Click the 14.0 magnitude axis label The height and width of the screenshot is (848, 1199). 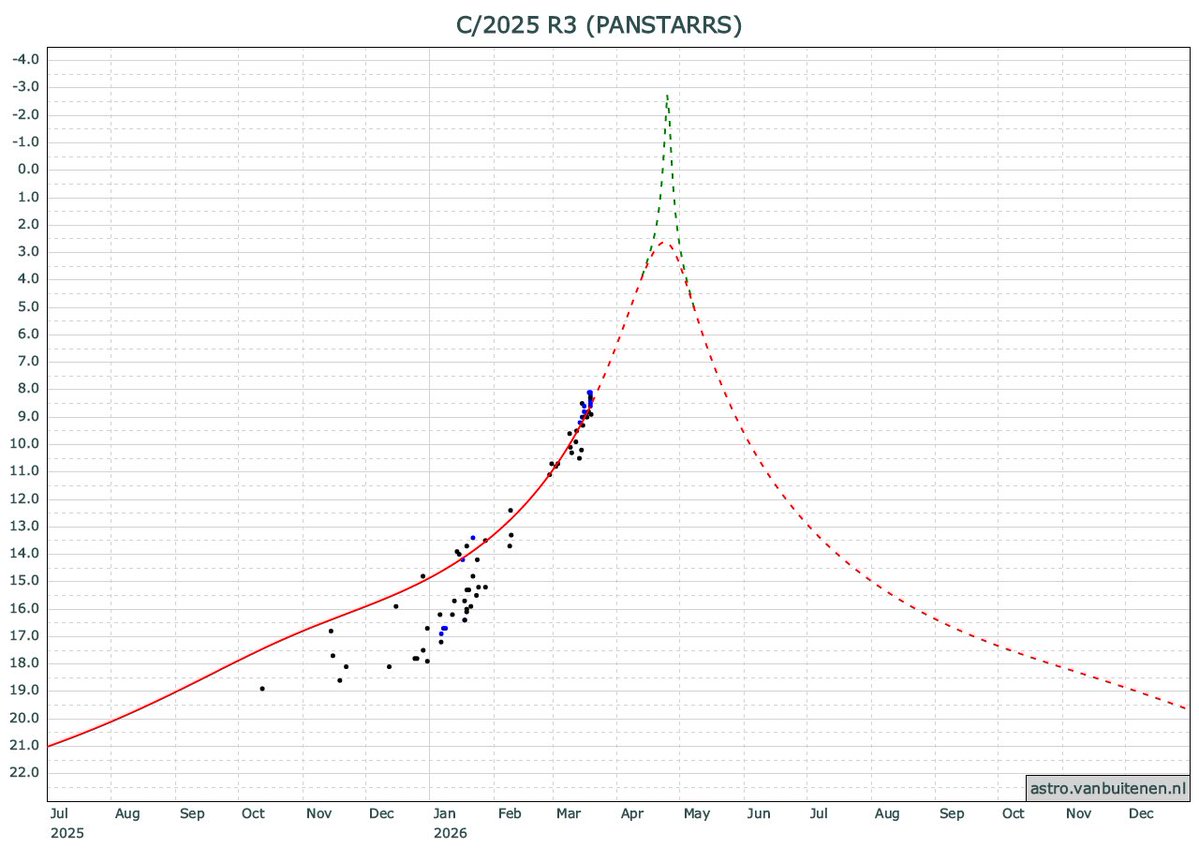tap(25, 554)
